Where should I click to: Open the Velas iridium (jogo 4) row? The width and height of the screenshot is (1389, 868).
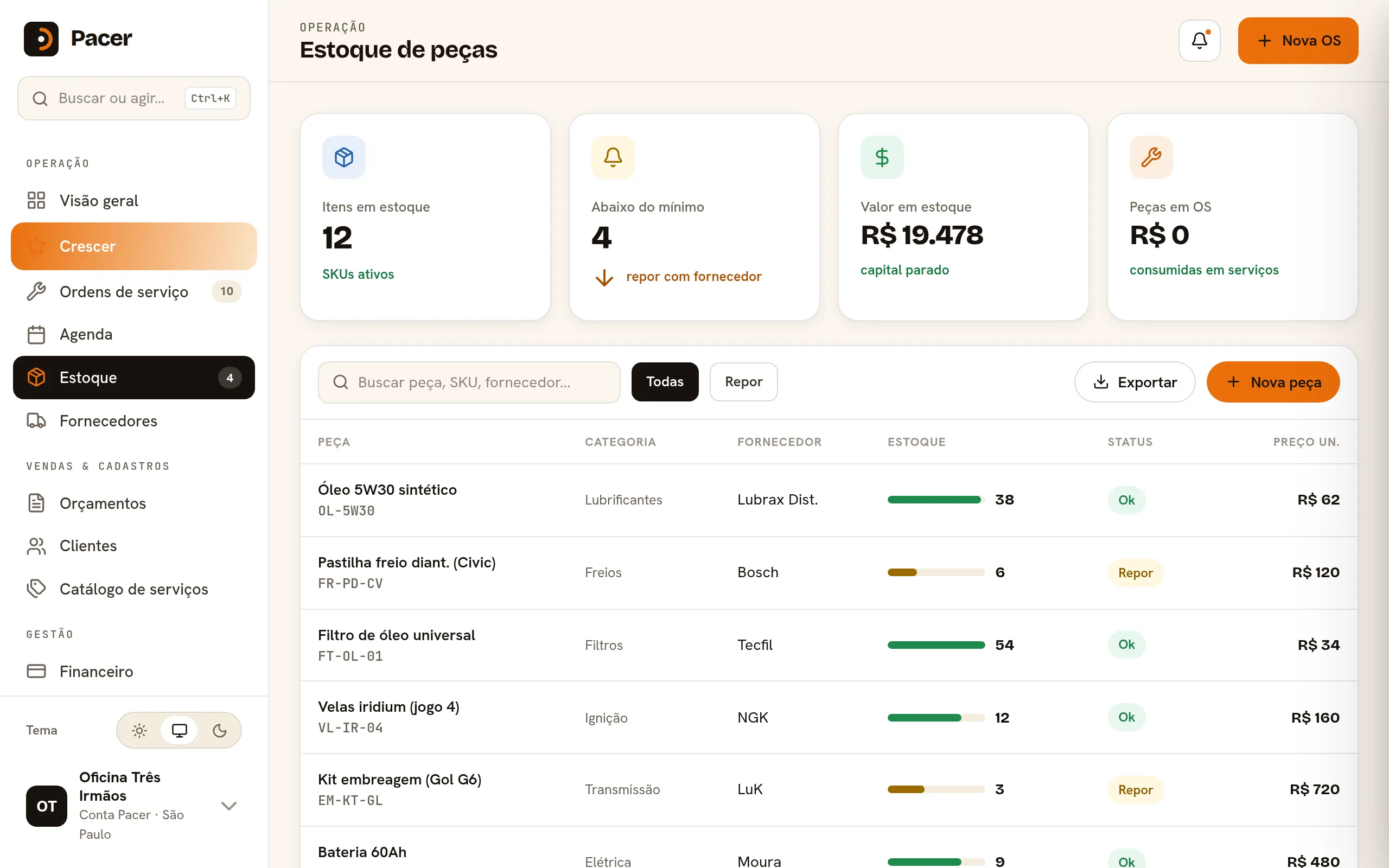tap(829, 718)
